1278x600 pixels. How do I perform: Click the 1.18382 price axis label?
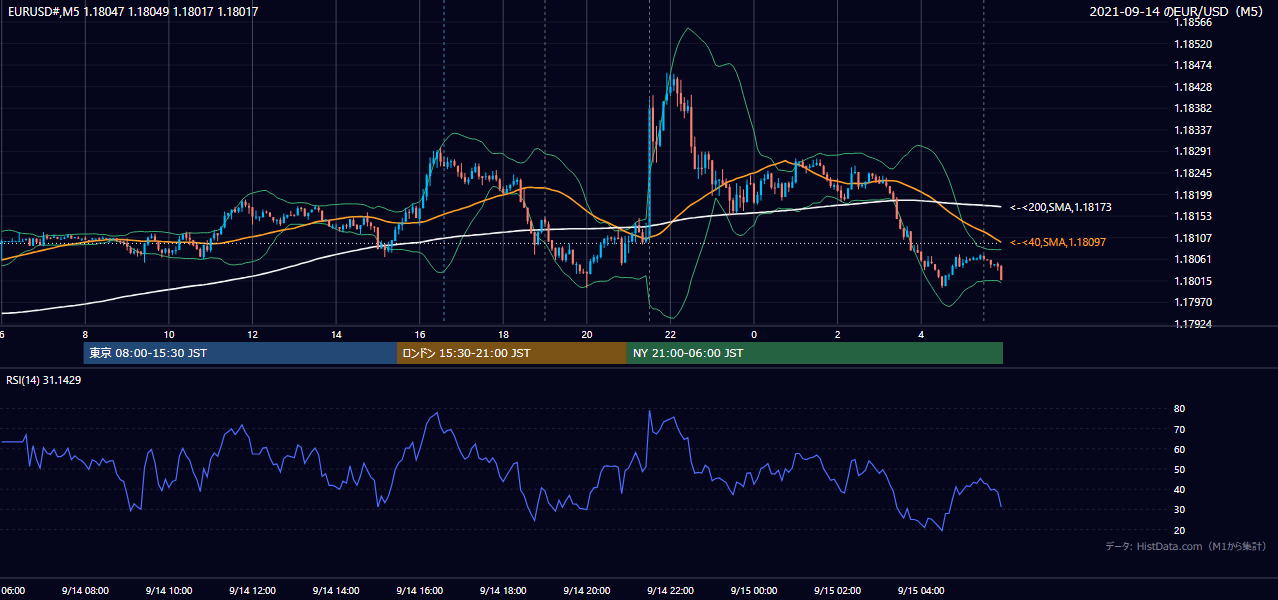click(1194, 108)
